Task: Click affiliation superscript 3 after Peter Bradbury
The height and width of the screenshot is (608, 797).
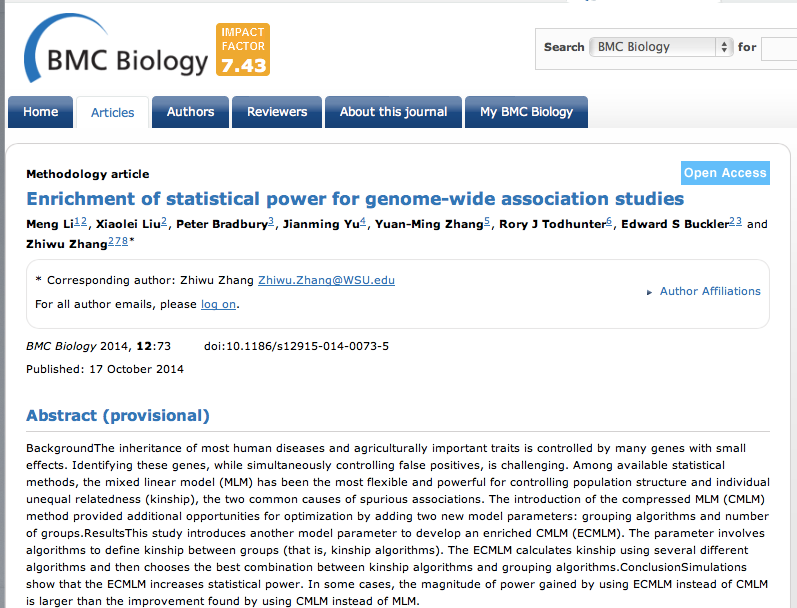Action: click(271, 221)
